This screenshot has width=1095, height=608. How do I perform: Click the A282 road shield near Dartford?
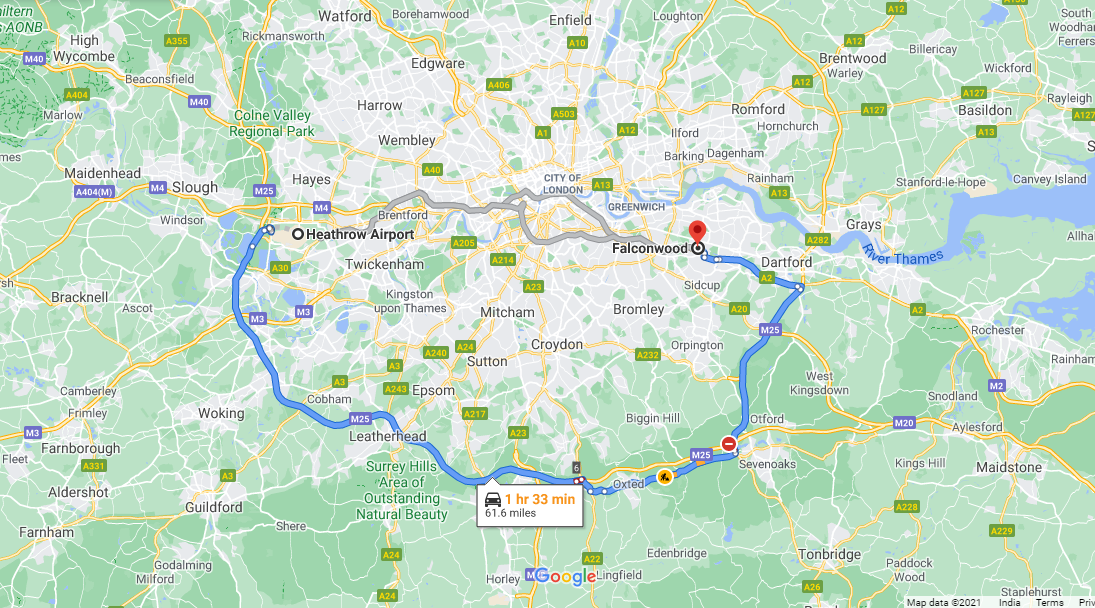coord(817,239)
